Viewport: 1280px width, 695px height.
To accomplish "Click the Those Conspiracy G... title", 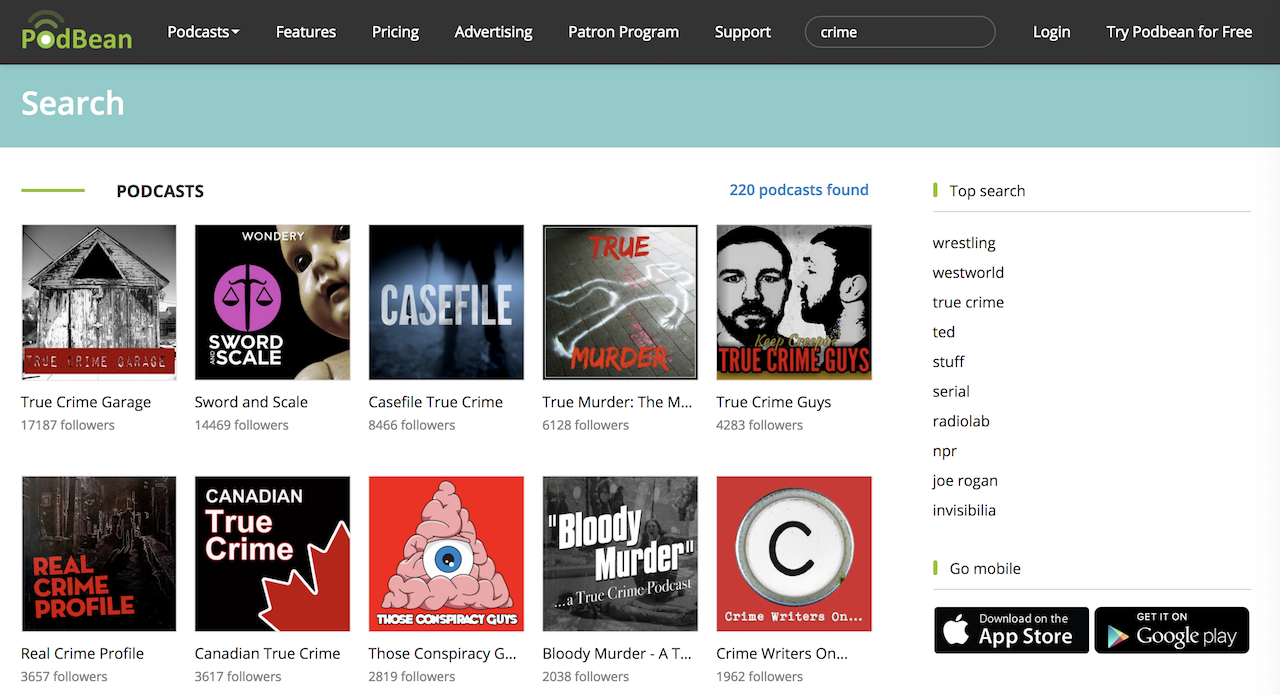I will click(x=442, y=654).
